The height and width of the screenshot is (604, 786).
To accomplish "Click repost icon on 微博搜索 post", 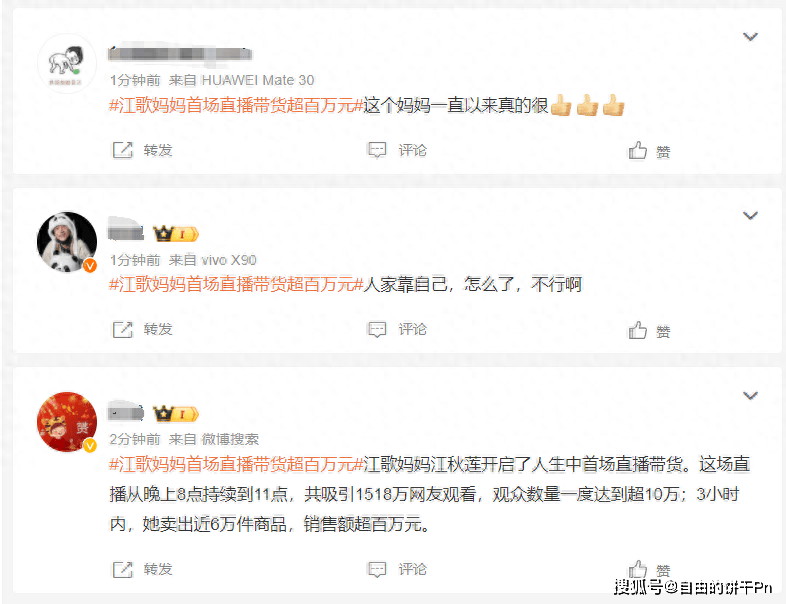I will point(123,569).
